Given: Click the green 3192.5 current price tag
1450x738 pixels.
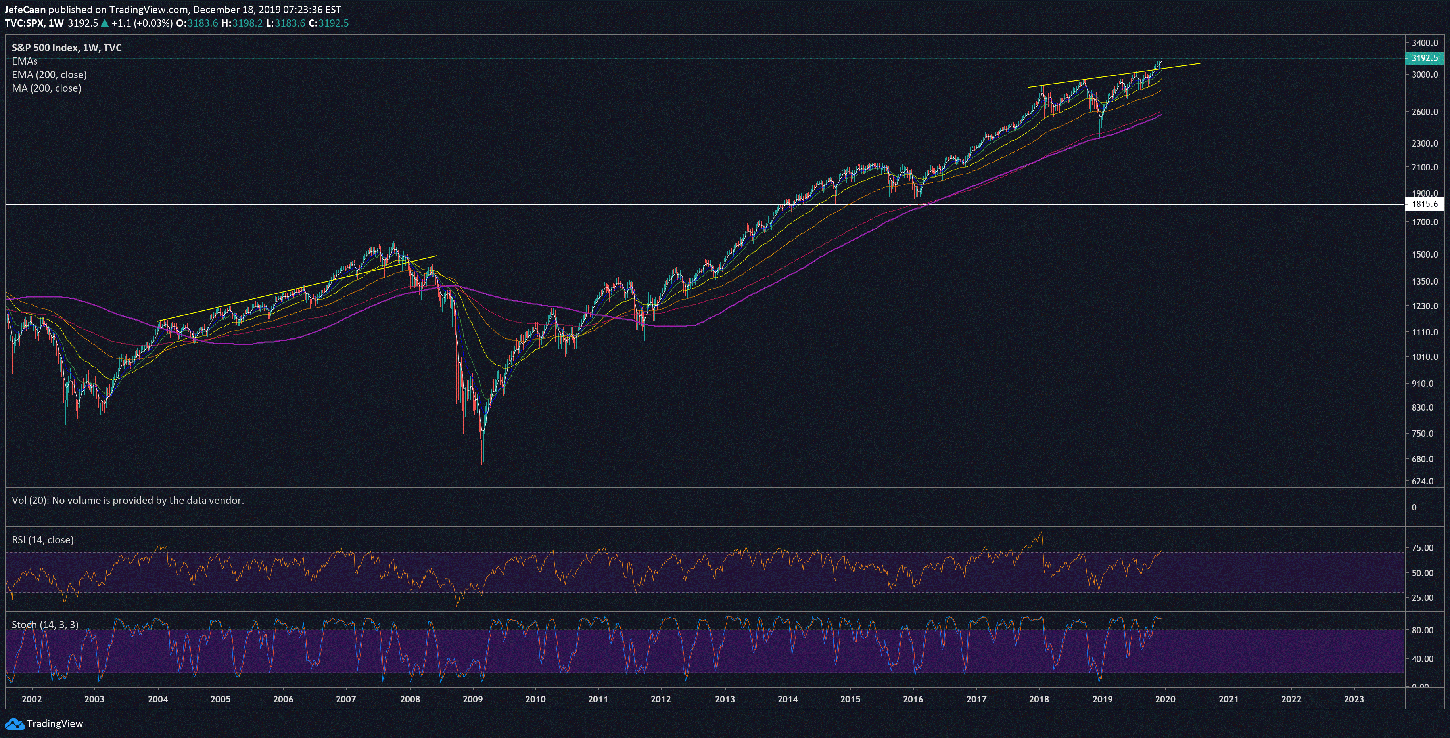Looking at the screenshot, I should pos(1423,59).
